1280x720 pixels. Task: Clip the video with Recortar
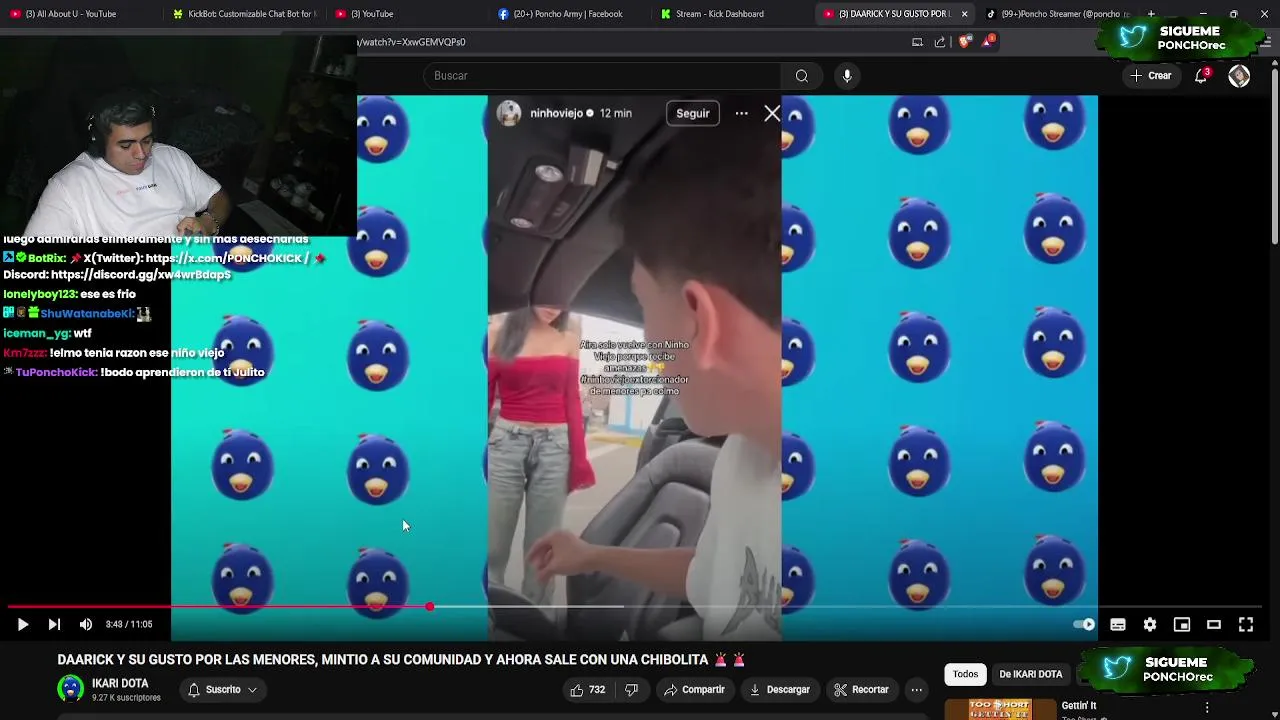(861, 689)
